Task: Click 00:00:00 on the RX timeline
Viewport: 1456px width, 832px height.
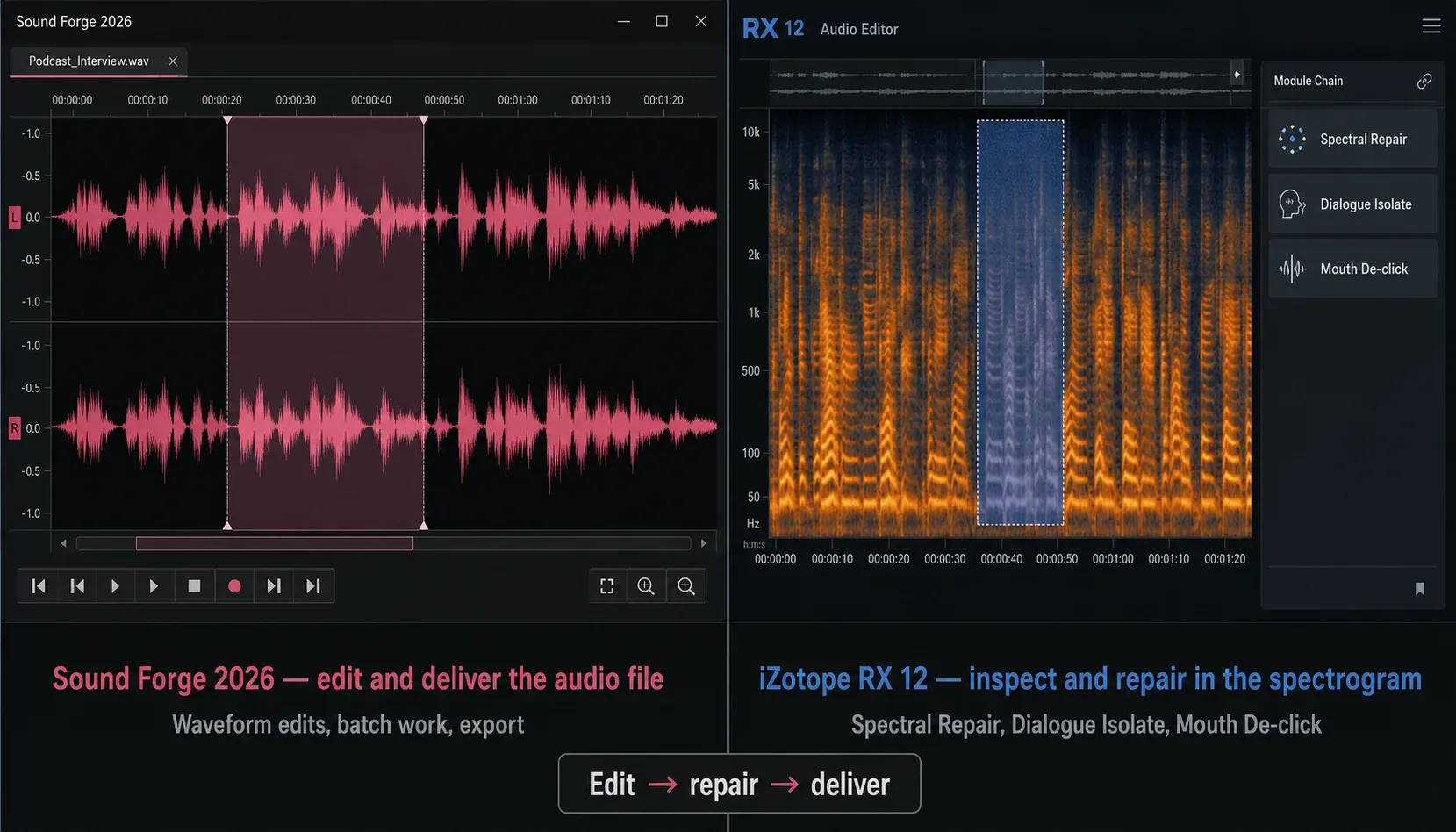Action: pos(776,559)
